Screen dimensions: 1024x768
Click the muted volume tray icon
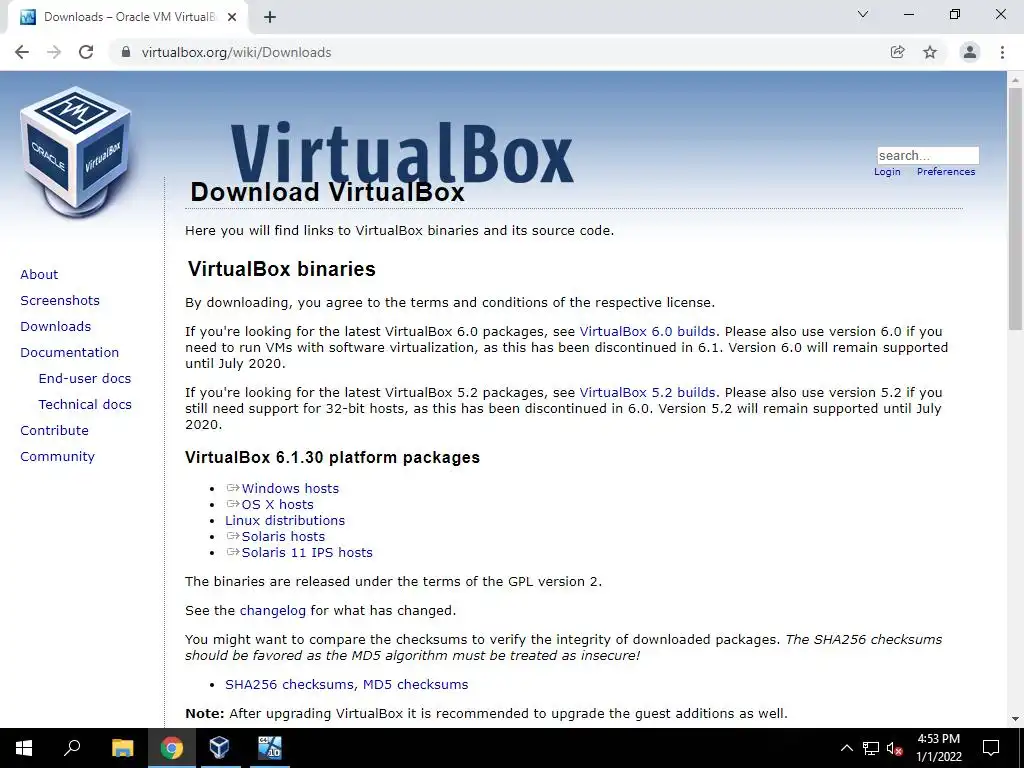point(894,748)
